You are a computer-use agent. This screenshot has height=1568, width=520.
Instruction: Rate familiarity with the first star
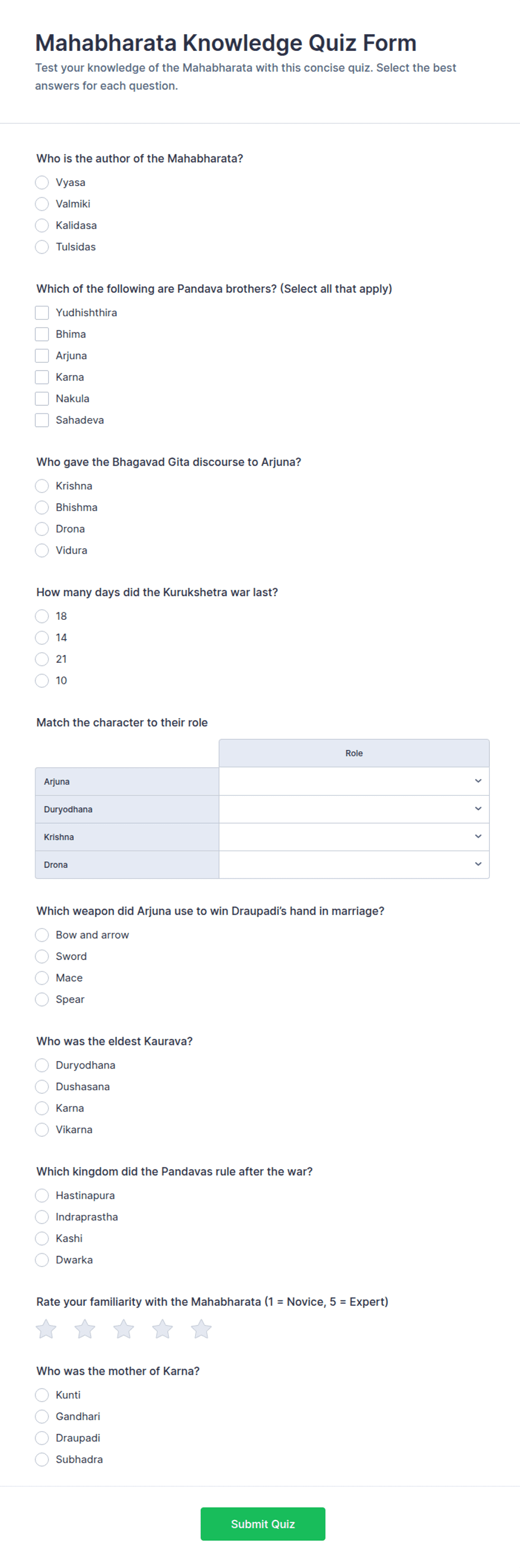(x=46, y=1329)
